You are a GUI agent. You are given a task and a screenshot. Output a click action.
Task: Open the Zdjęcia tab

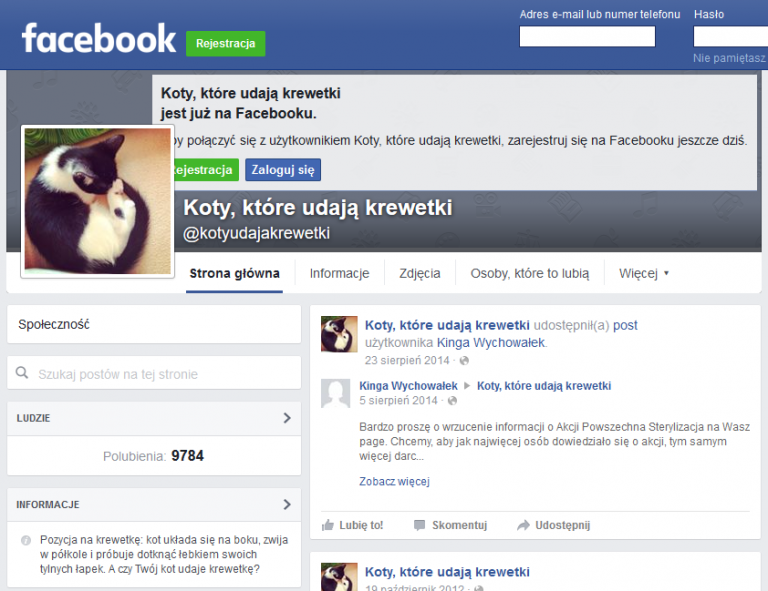point(420,273)
